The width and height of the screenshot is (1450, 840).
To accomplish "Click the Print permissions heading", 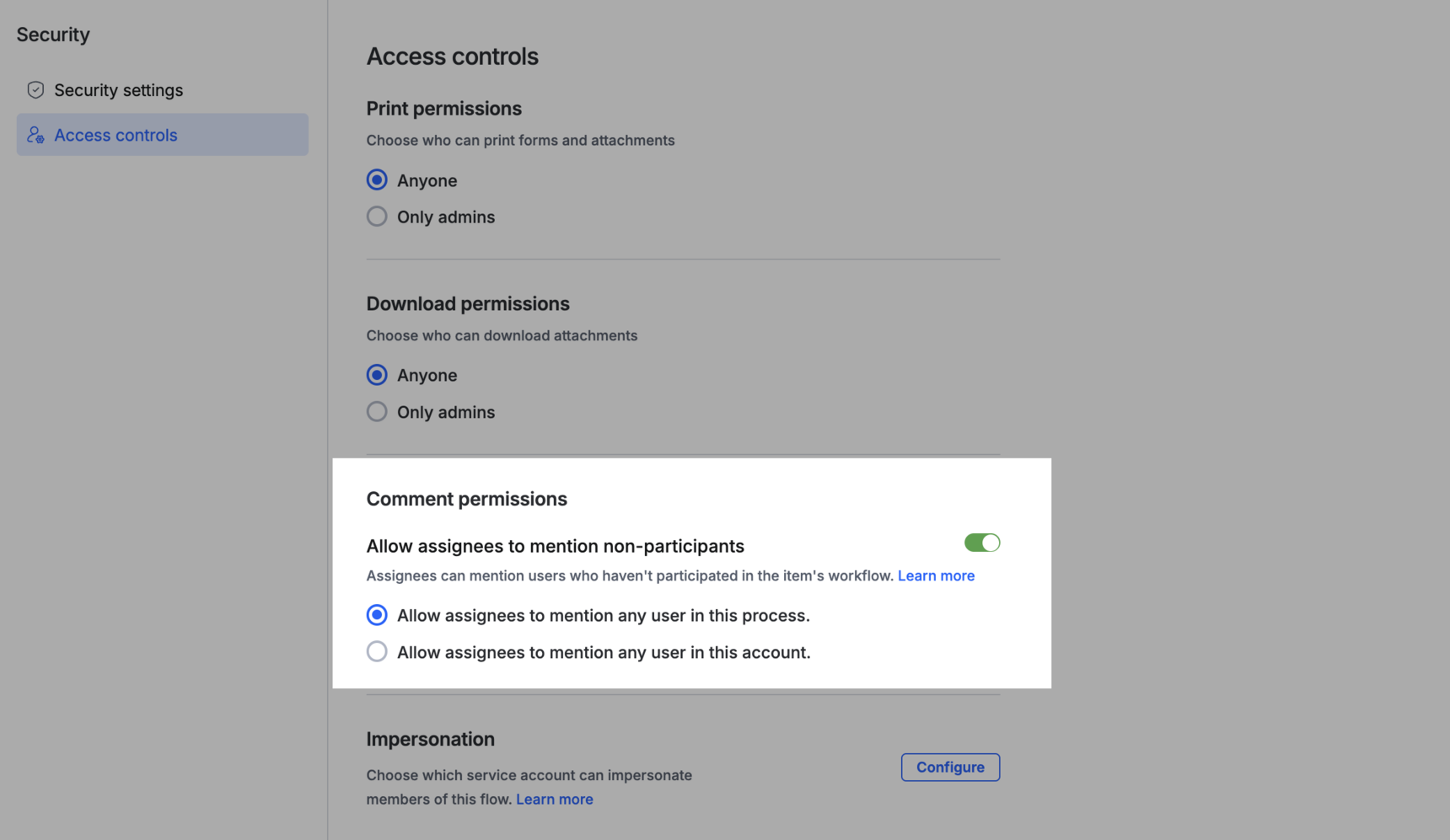I will [443, 109].
